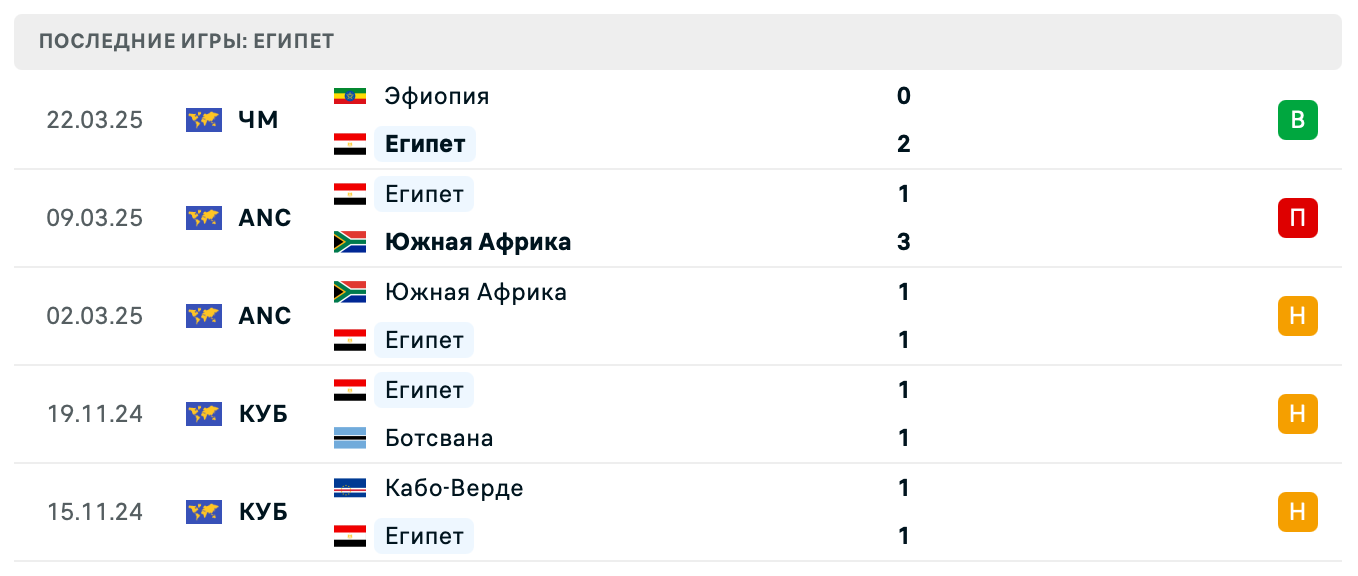Open the Эфиопия team link

[437, 96]
